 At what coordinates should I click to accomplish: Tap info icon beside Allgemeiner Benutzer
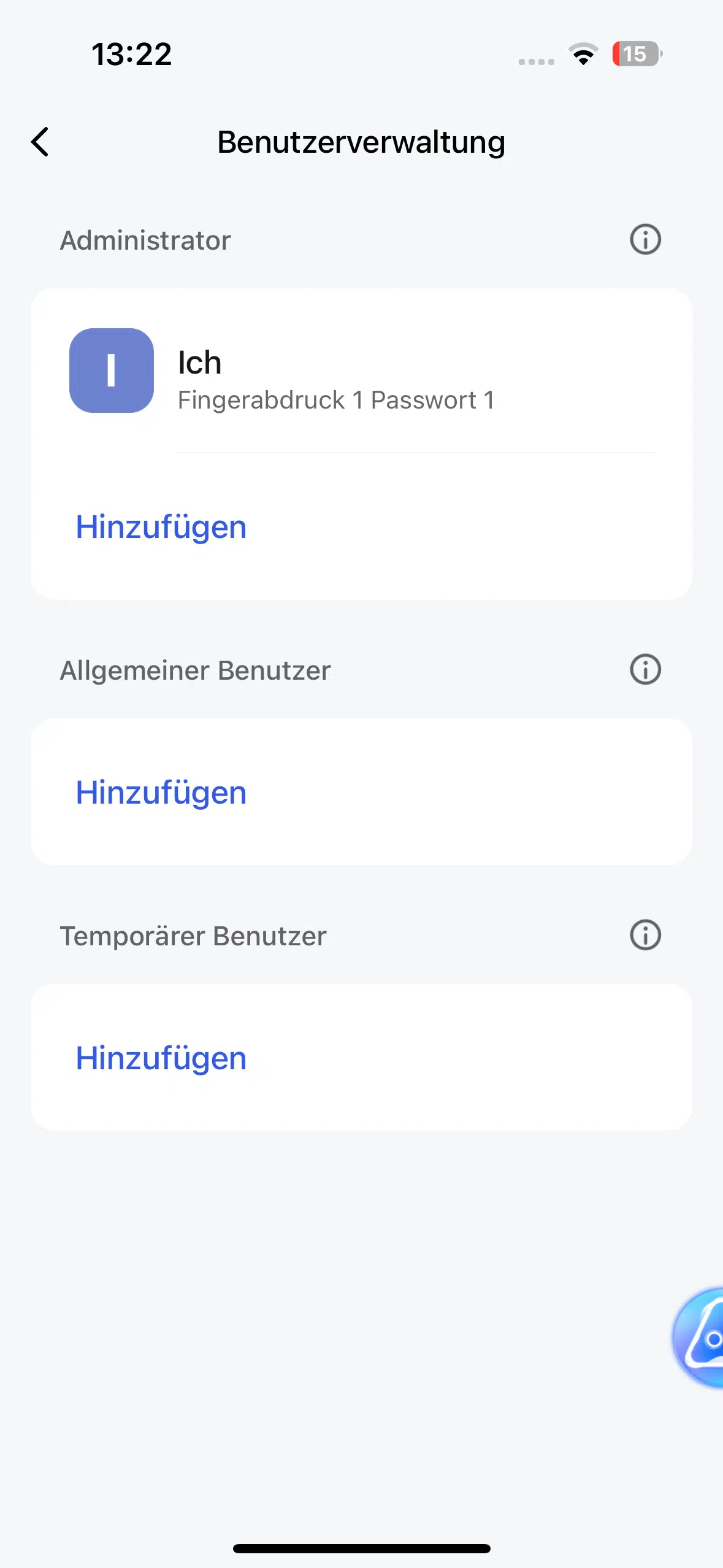645,669
